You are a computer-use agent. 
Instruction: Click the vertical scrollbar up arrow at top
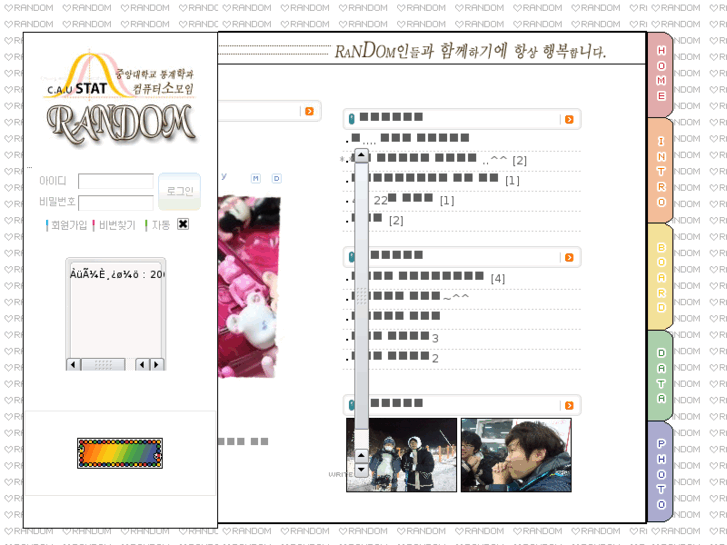(x=361, y=155)
